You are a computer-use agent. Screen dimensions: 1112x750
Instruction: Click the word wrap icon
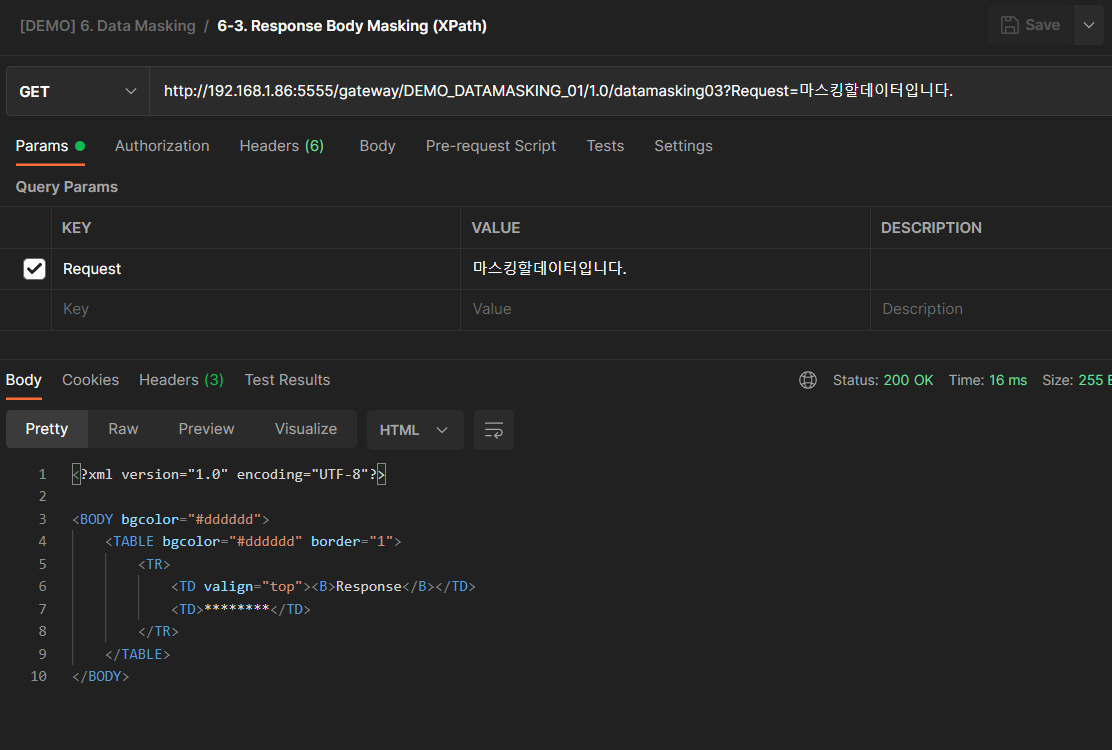tap(493, 430)
